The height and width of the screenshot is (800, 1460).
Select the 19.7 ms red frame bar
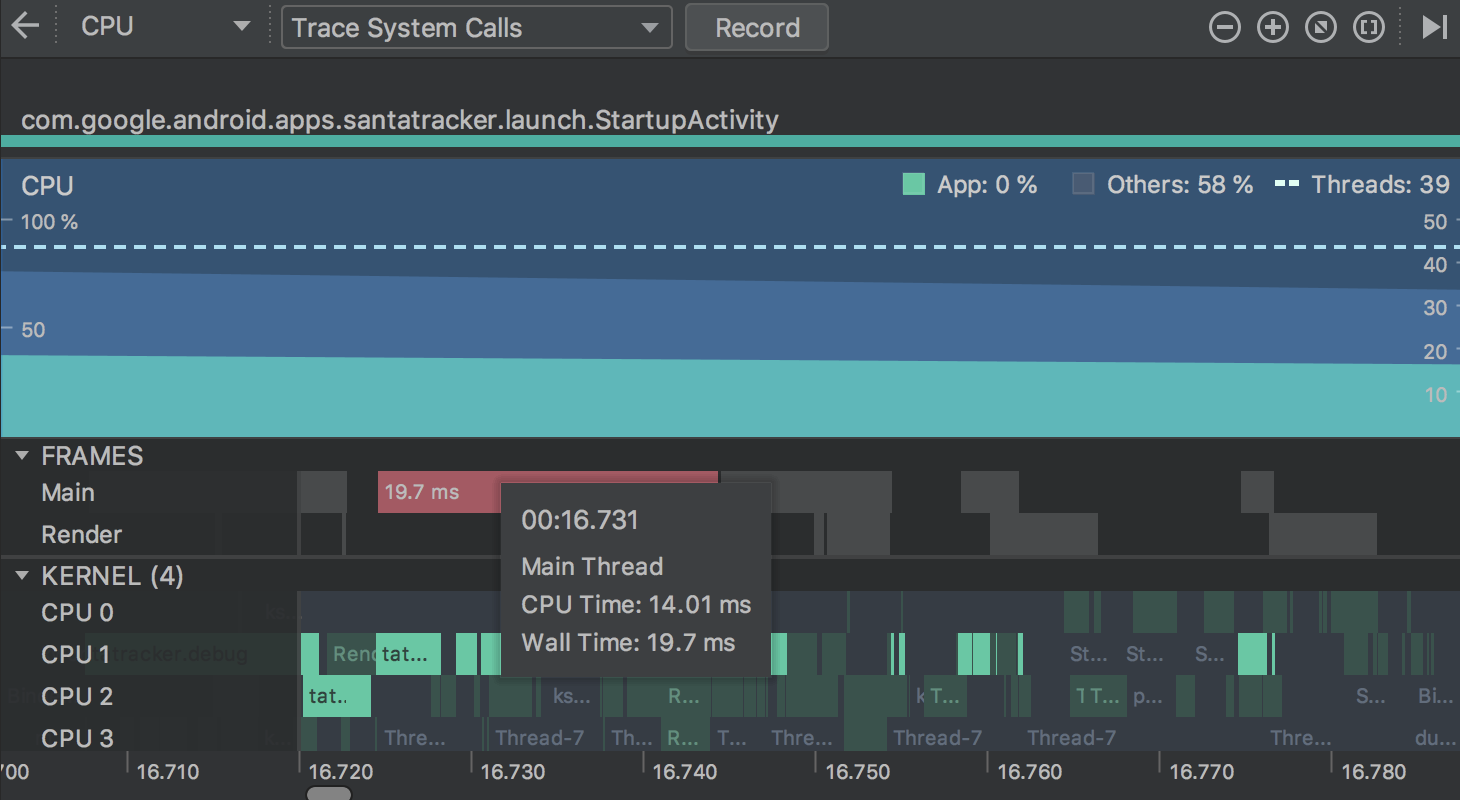coord(438,492)
